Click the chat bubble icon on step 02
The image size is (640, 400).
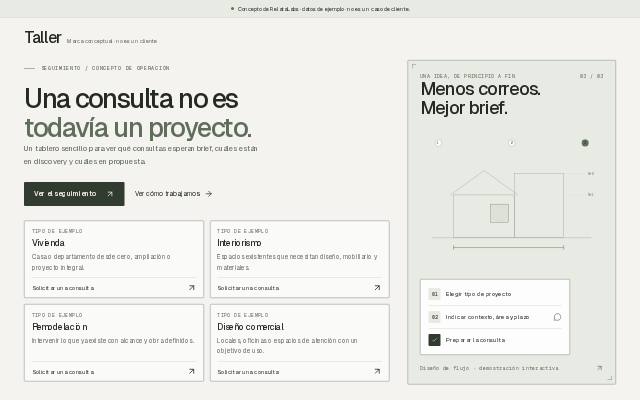coord(557,317)
